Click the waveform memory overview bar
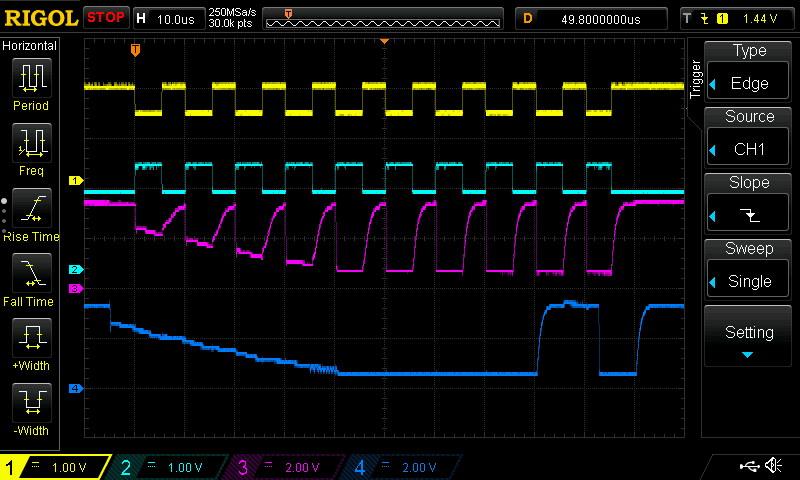Viewport: 800px width, 480px height. (x=383, y=19)
